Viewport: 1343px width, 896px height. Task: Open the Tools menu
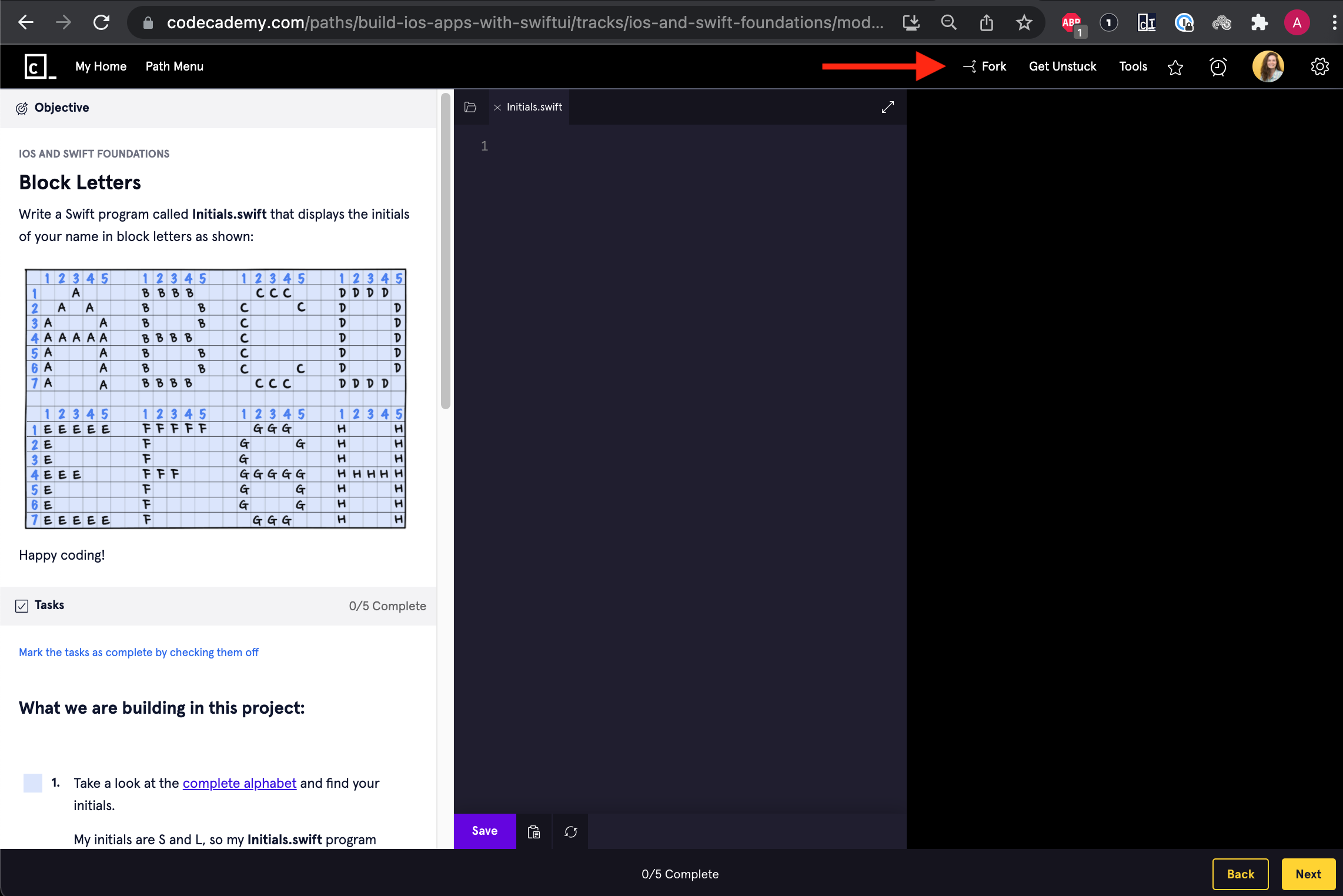(x=1132, y=66)
